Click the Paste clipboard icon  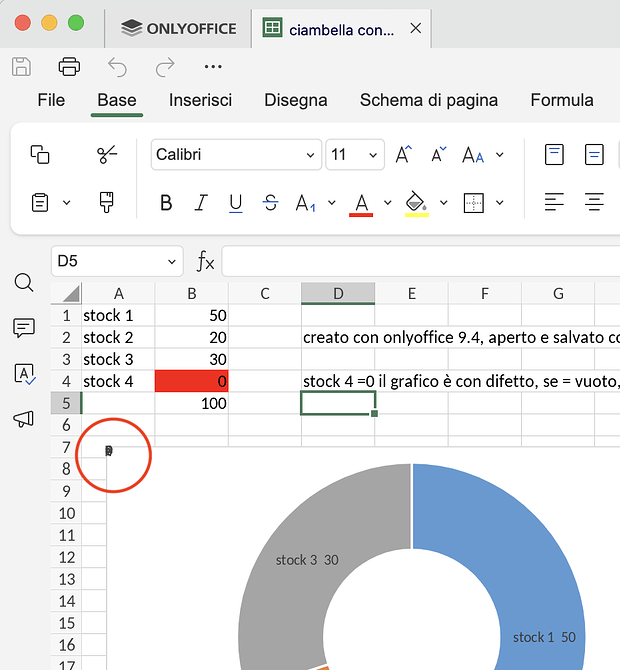click(x=40, y=203)
